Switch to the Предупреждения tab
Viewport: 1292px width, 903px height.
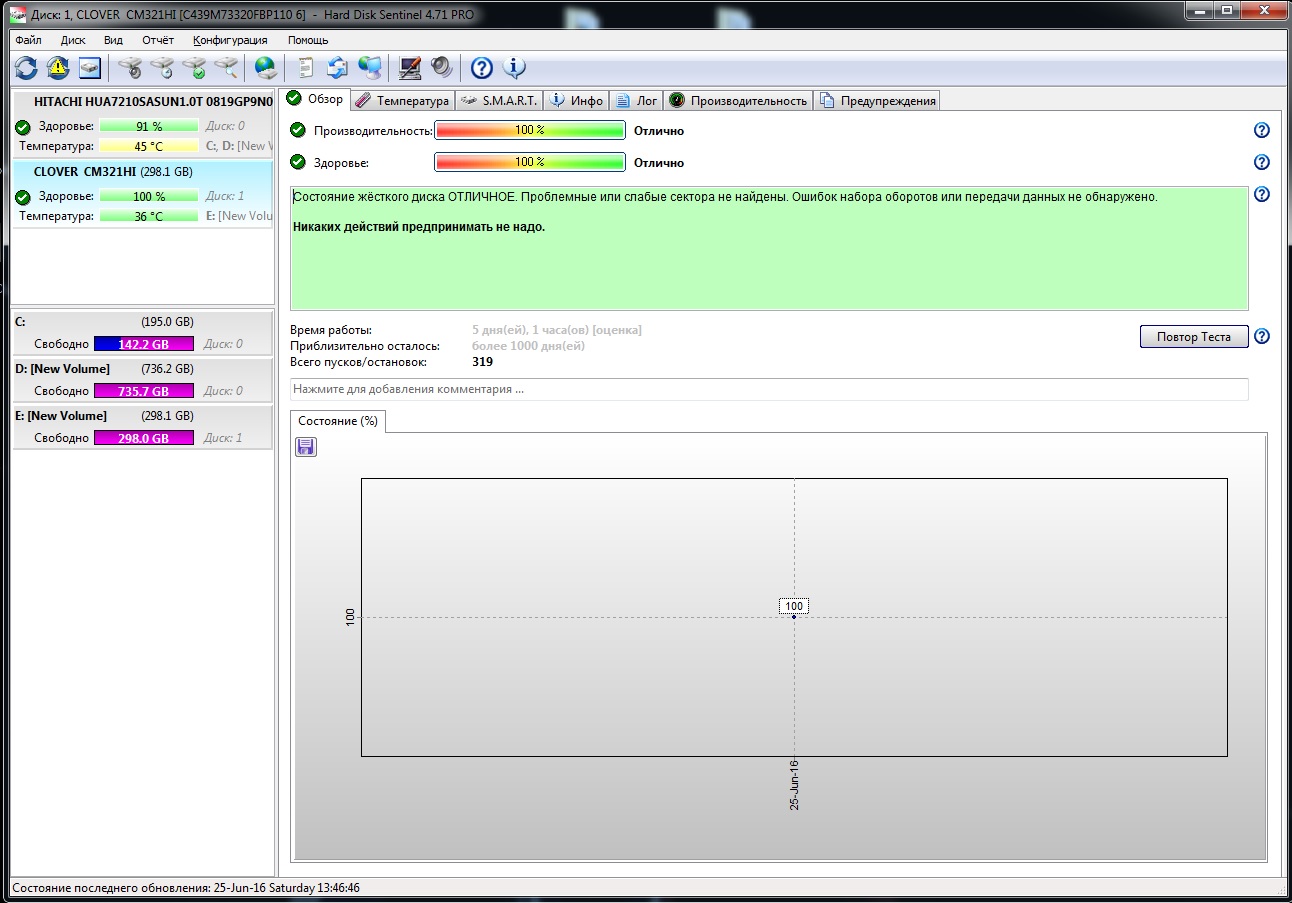[x=877, y=101]
